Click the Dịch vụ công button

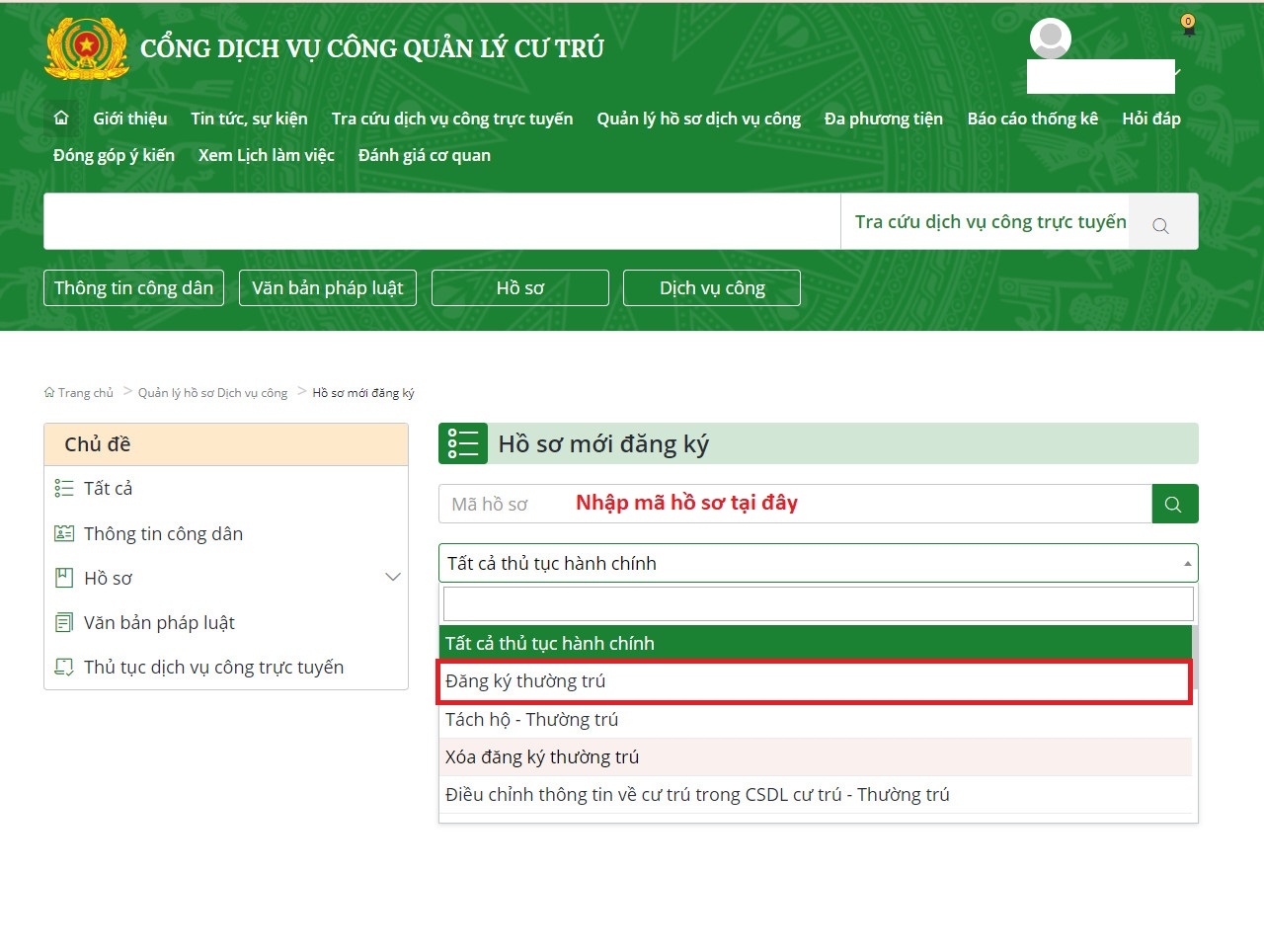click(712, 287)
